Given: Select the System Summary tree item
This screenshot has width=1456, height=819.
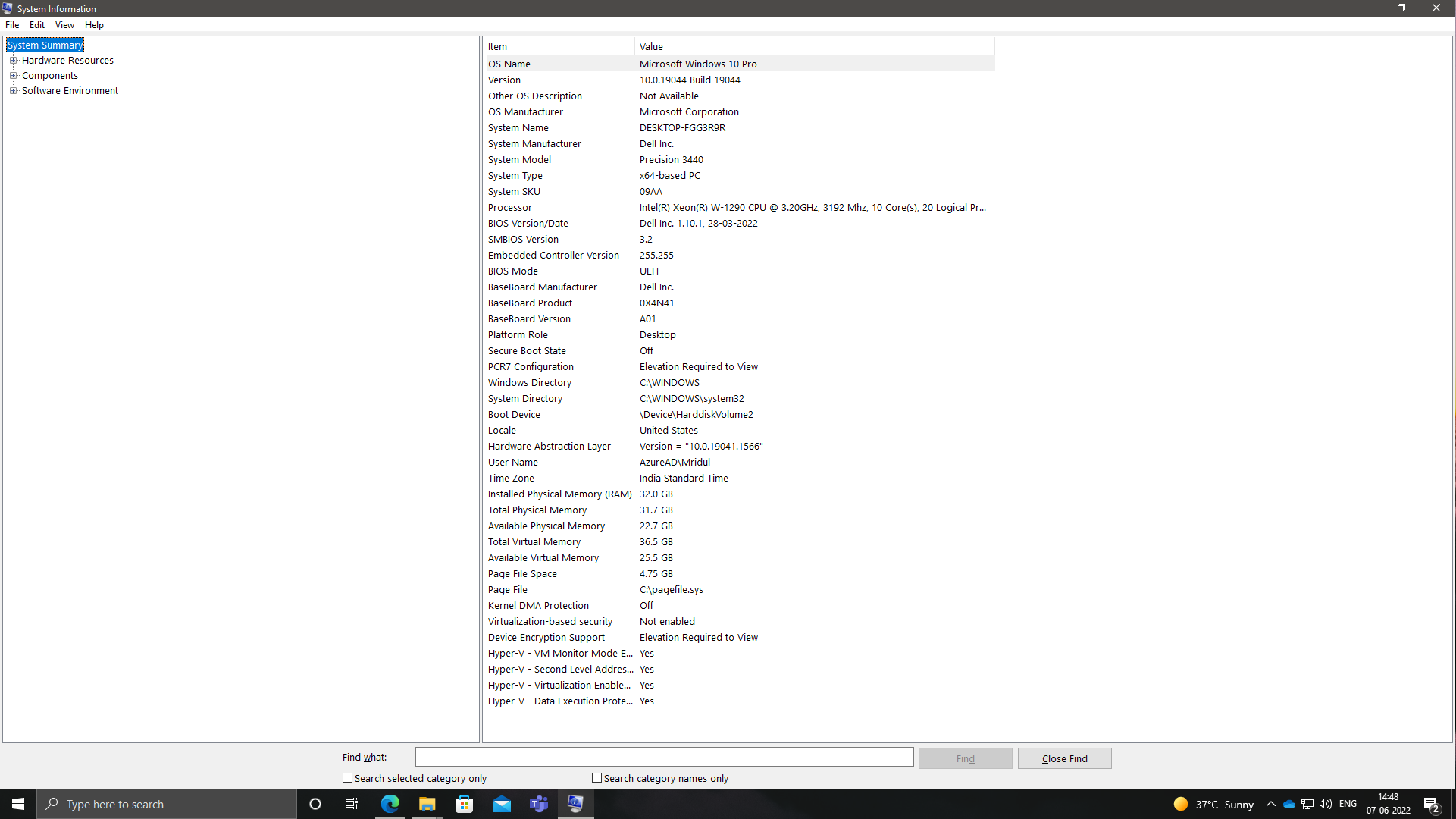Looking at the screenshot, I should 45,45.
